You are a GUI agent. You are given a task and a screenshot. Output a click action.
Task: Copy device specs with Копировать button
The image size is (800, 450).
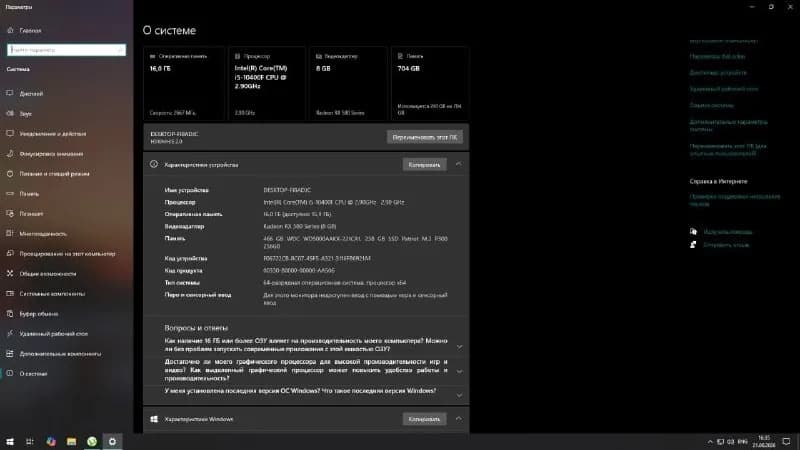[x=424, y=165]
